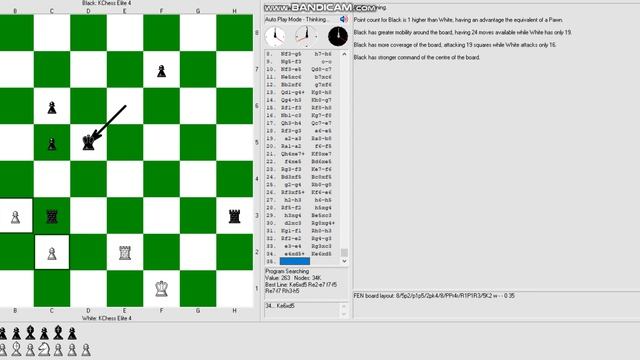This screenshot has width=640, height=360.
Task: Click the captured white bishop piece
Action: (16, 349)
